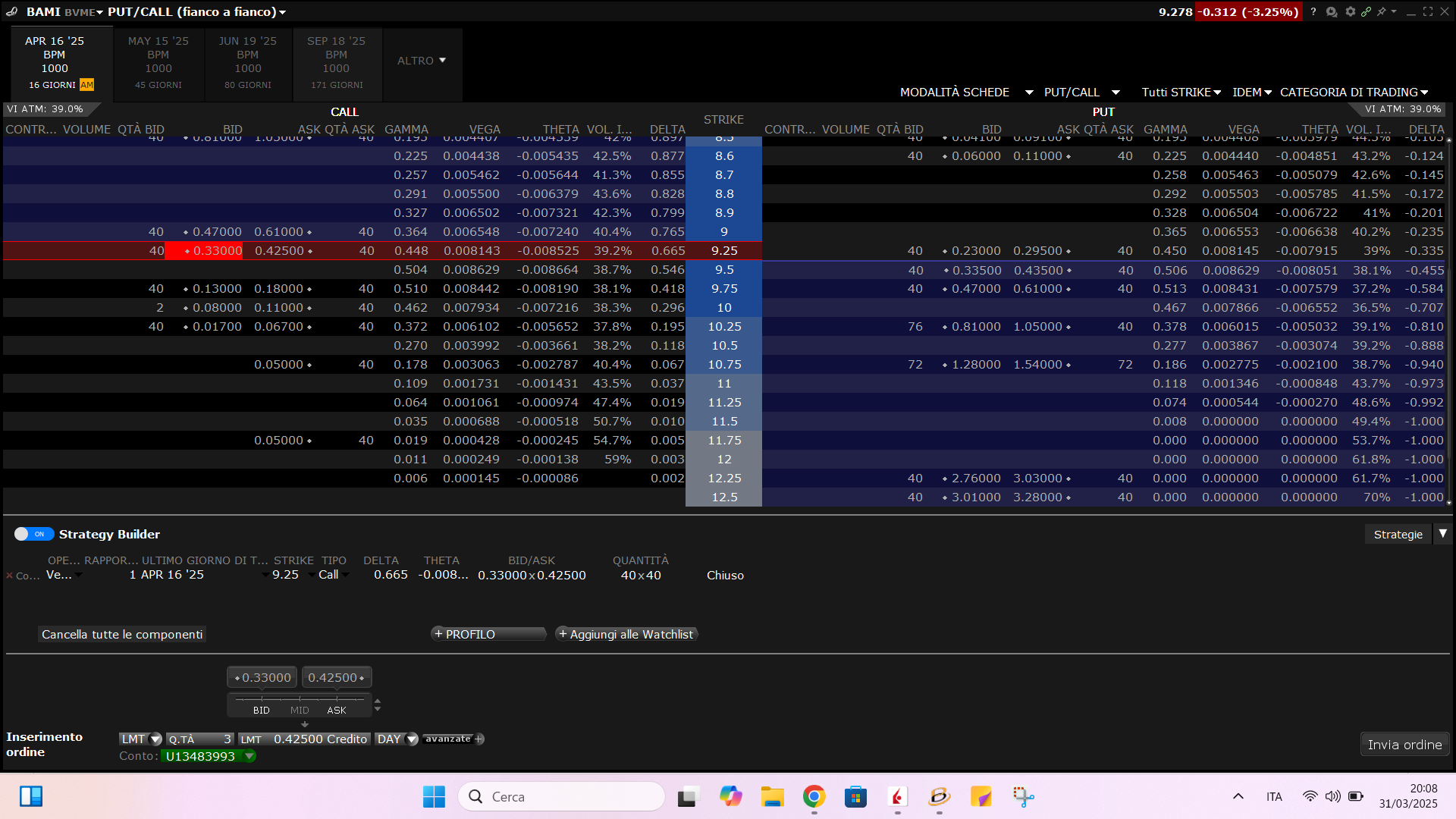Expand the ALTRO expirations dropdown
The image size is (1456, 819).
click(x=422, y=61)
